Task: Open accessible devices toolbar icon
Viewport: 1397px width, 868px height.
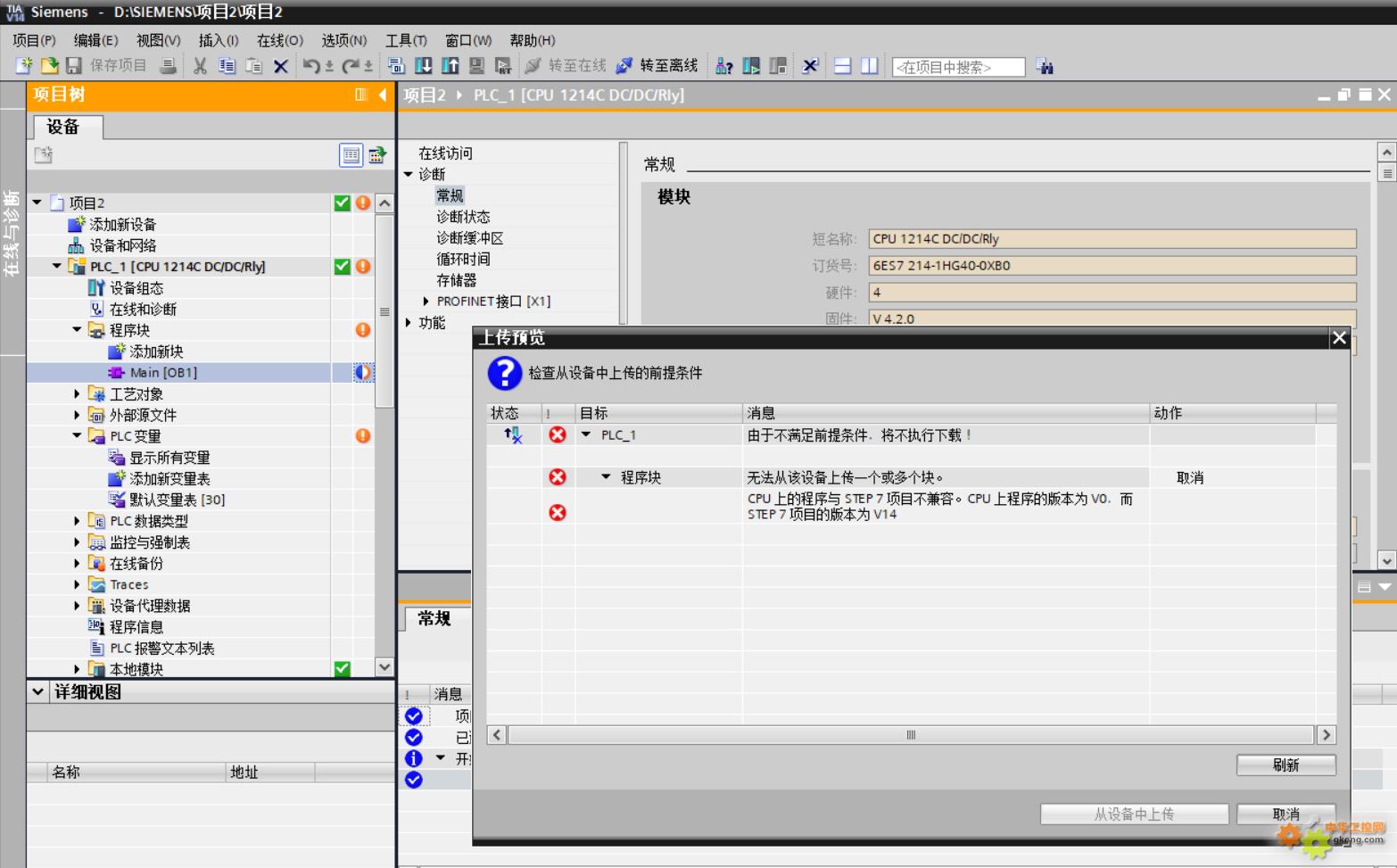Action: (x=724, y=66)
